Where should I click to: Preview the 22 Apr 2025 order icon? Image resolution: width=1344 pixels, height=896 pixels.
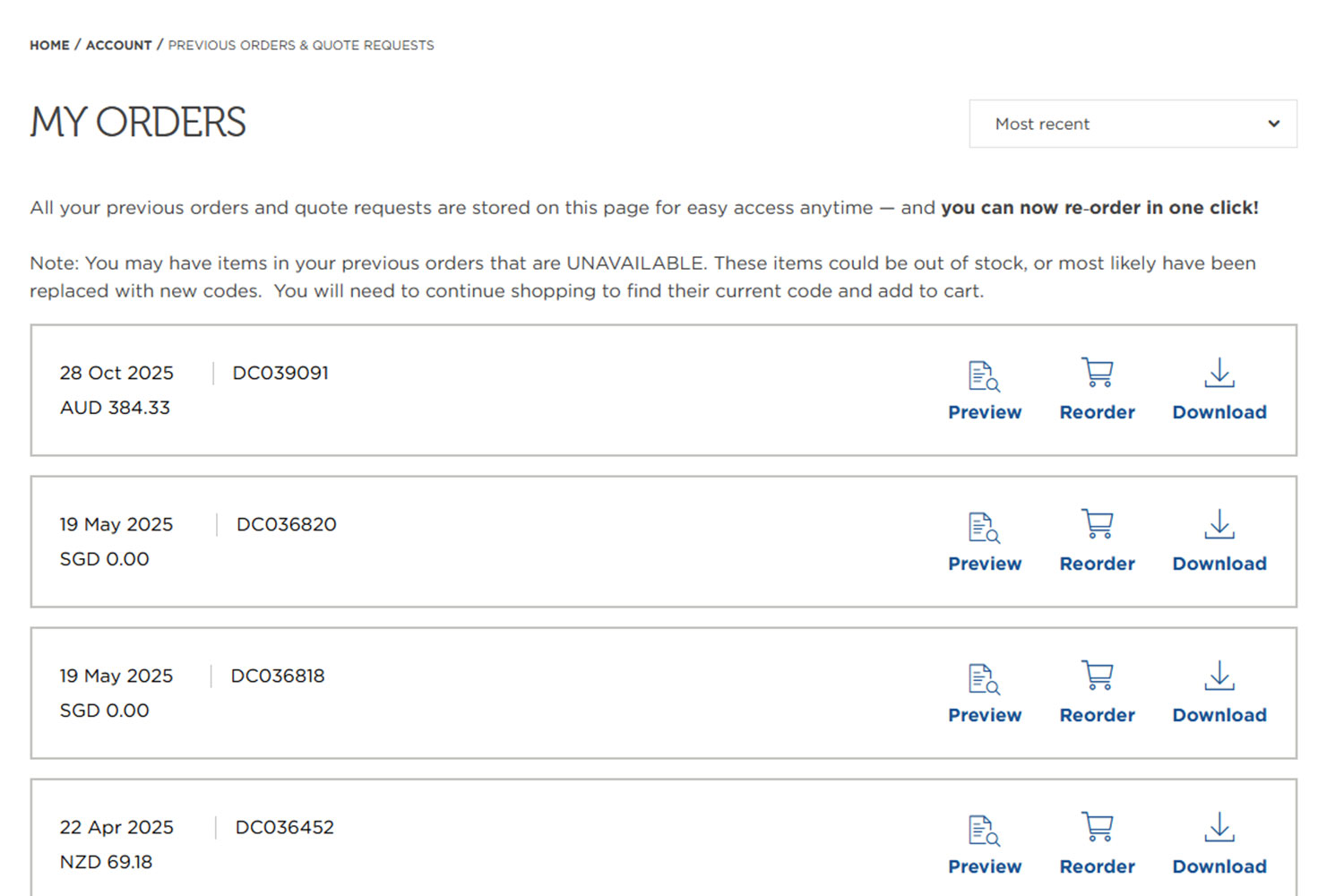[x=984, y=830]
